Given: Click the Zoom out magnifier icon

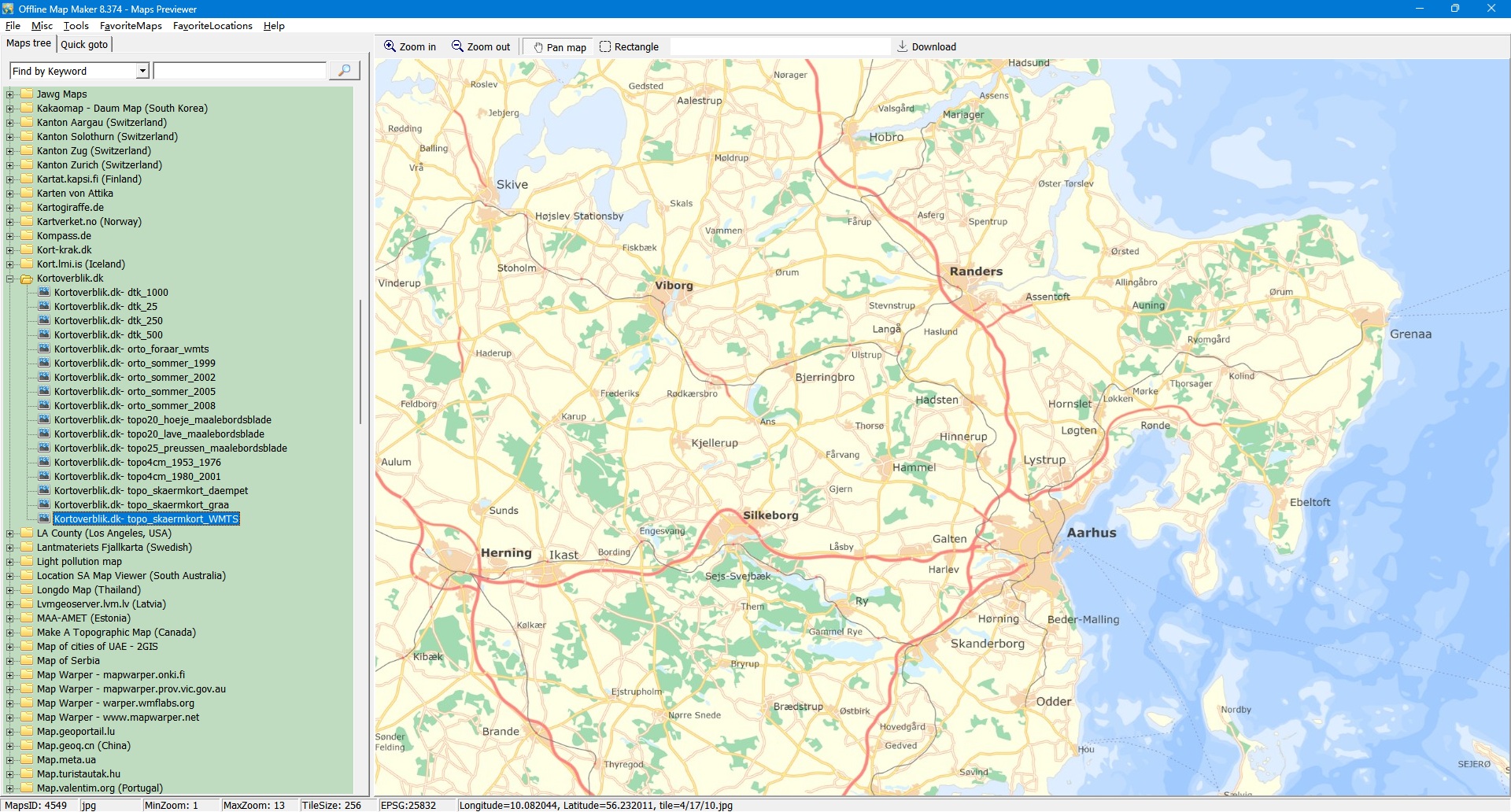Looking at the screenshot, I should 457,46.
